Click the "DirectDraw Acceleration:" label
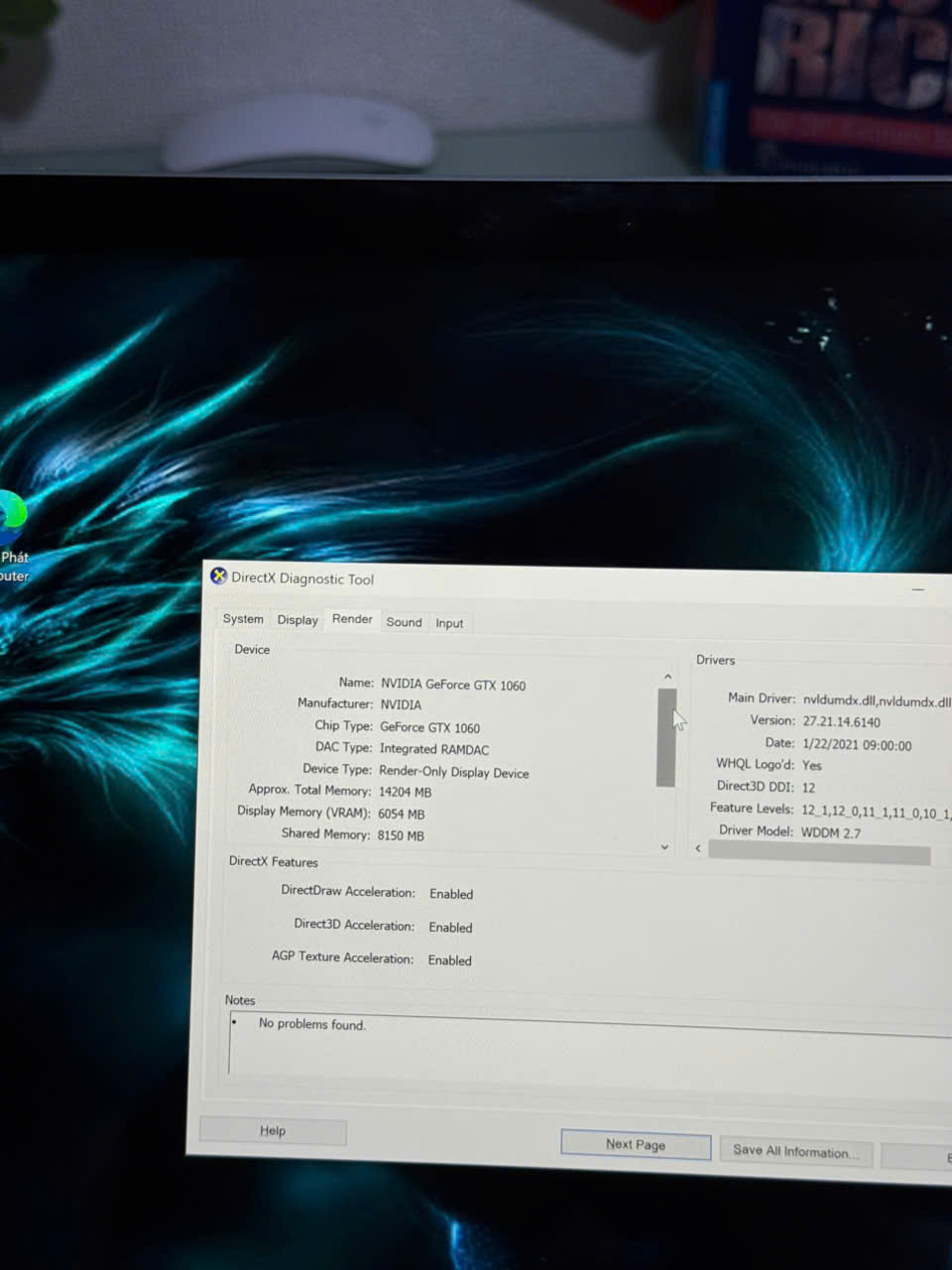The width and height of the screenshot is (952, 1270). tap(348, 891)
